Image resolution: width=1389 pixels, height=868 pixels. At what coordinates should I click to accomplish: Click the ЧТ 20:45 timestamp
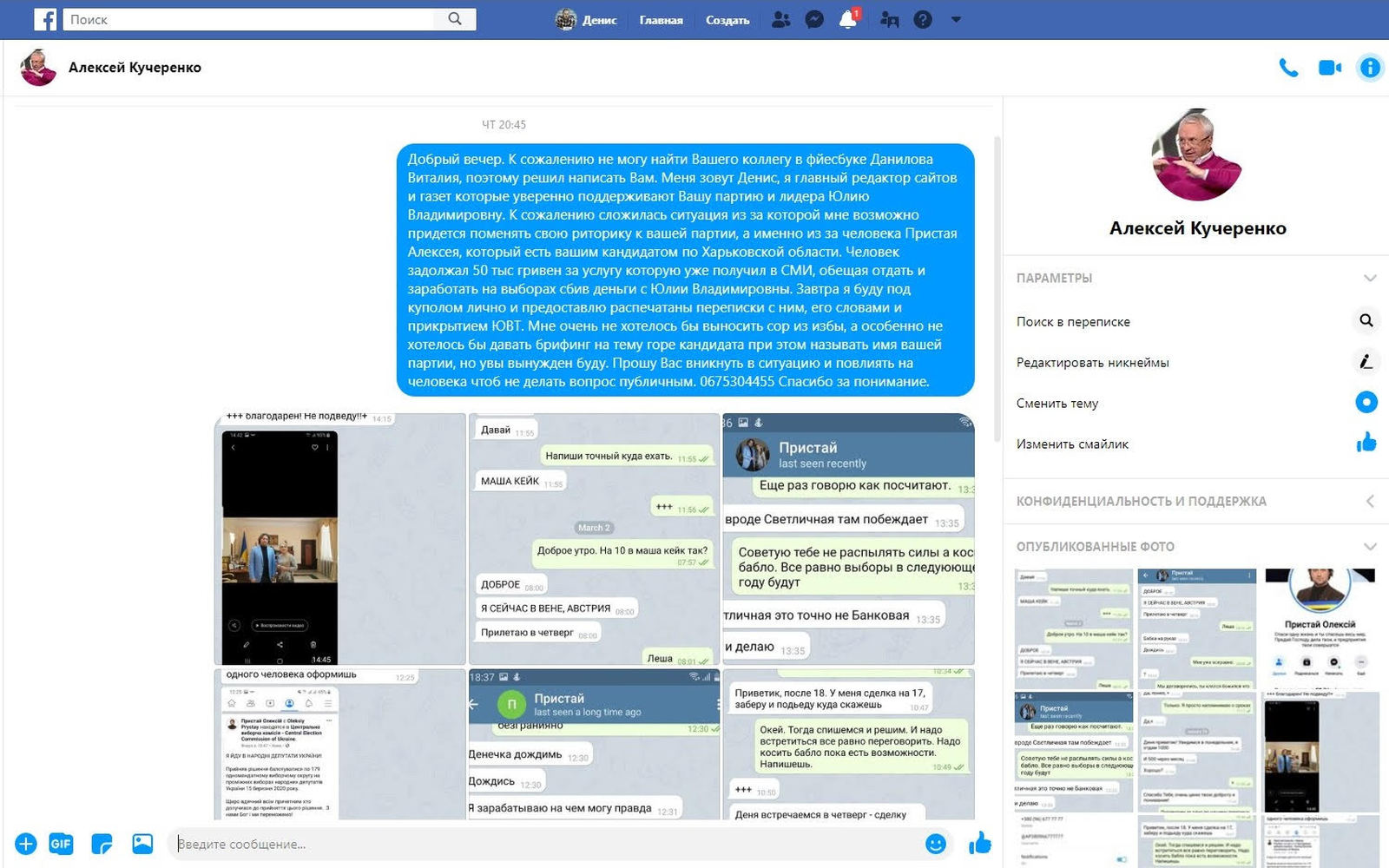[x=504, y=125]
